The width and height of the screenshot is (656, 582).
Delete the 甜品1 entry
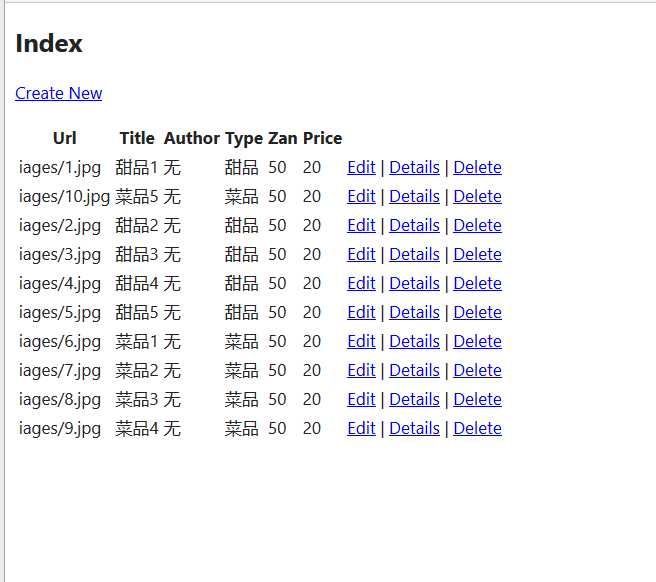tap(477, 167)
